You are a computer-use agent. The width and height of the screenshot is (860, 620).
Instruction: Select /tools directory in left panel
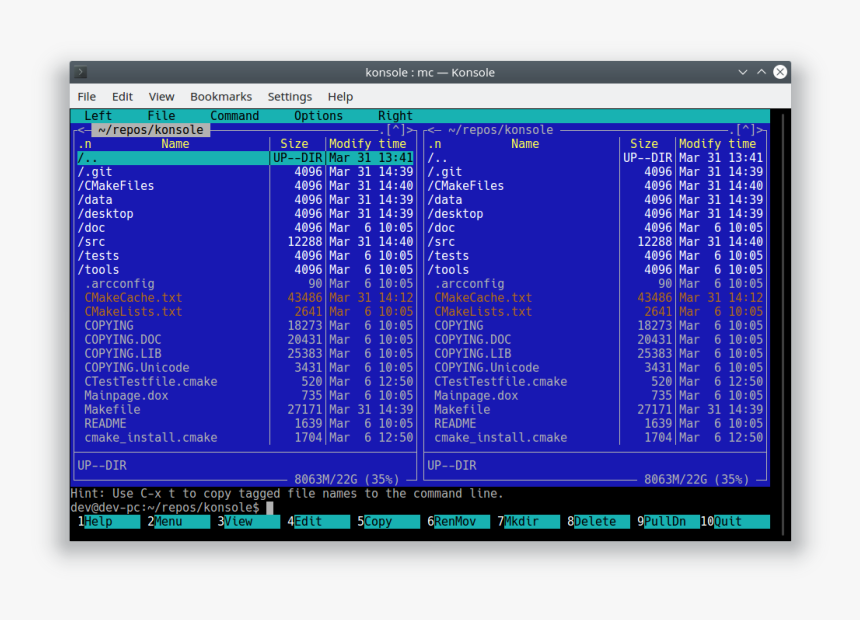245,270
